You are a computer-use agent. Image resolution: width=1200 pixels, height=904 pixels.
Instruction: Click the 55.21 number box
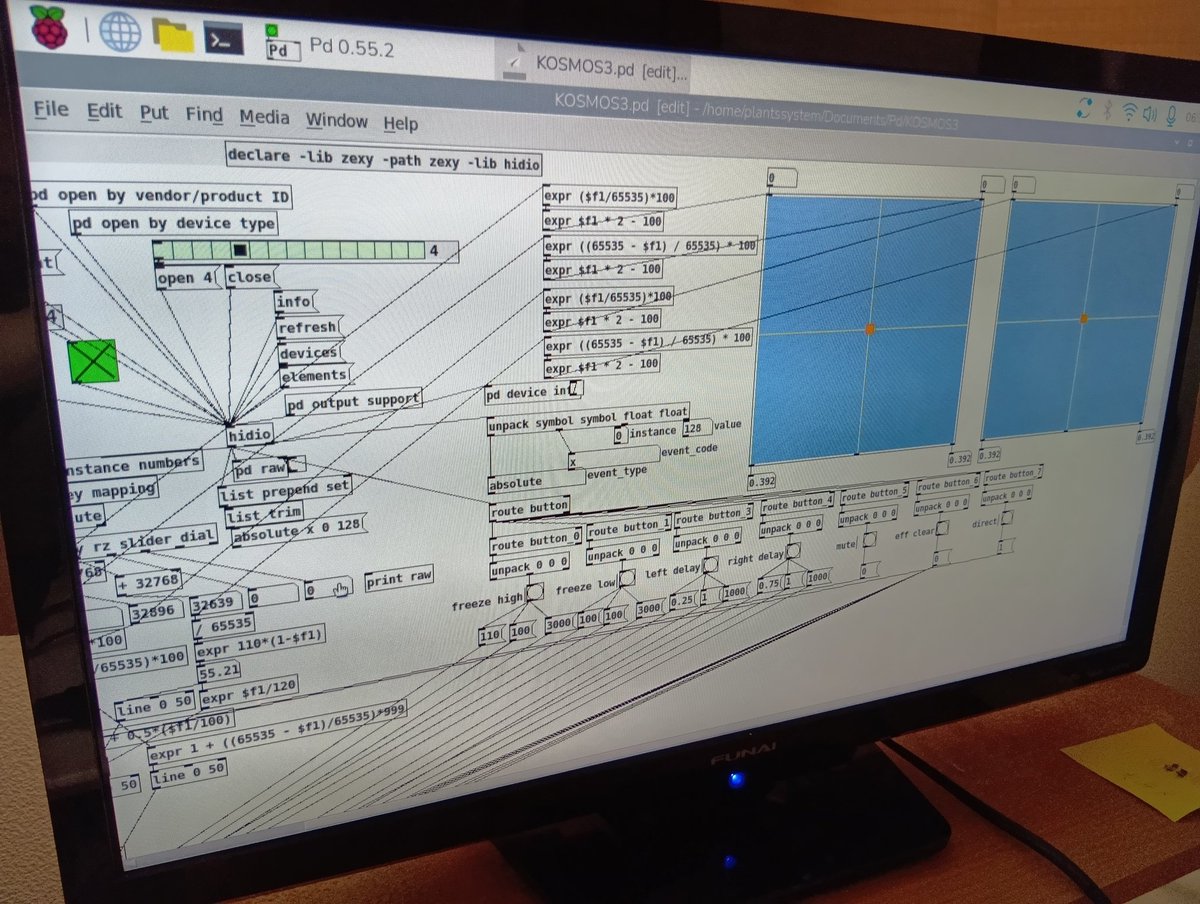(x=219, y=672)
